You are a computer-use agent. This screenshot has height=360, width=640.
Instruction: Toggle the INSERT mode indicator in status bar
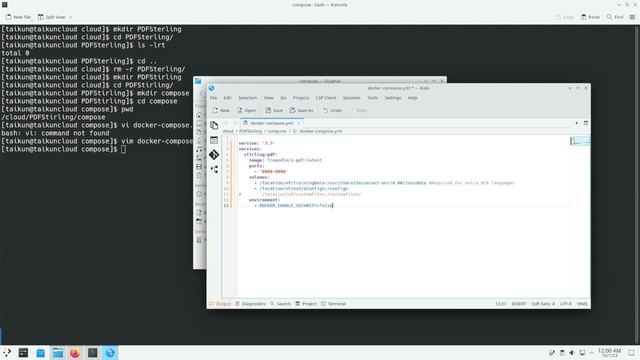click(x=519, y=304)
